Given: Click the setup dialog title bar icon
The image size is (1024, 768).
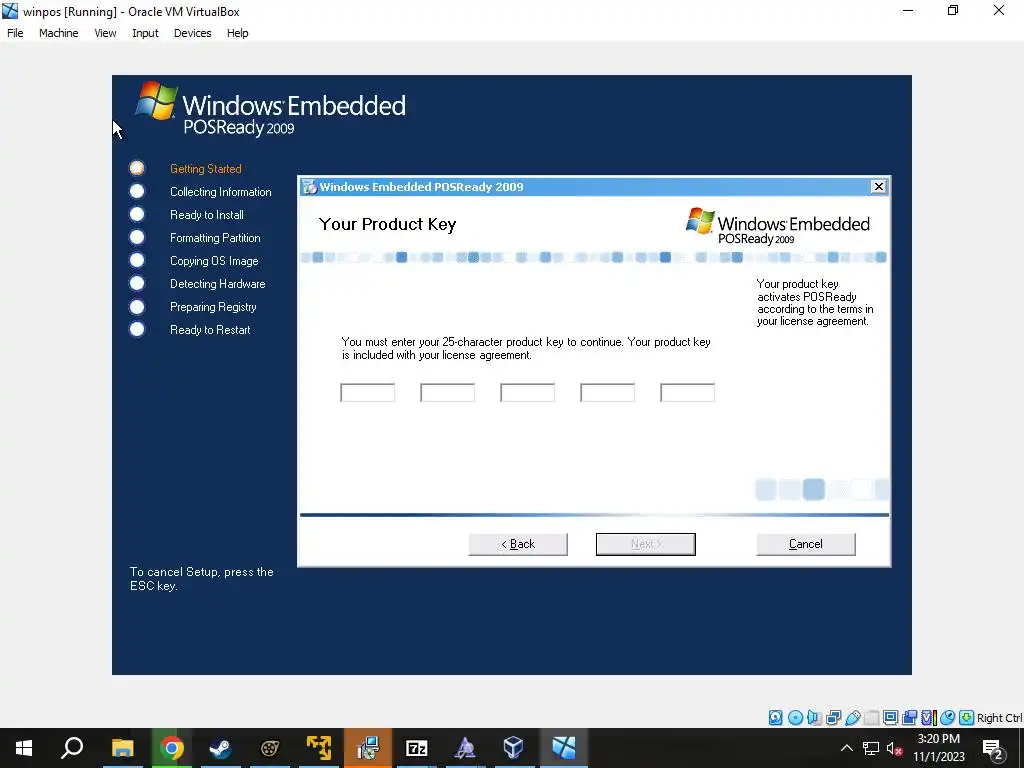Looking at the screenshot, I should pyautogui.click(x=310, y=187).
